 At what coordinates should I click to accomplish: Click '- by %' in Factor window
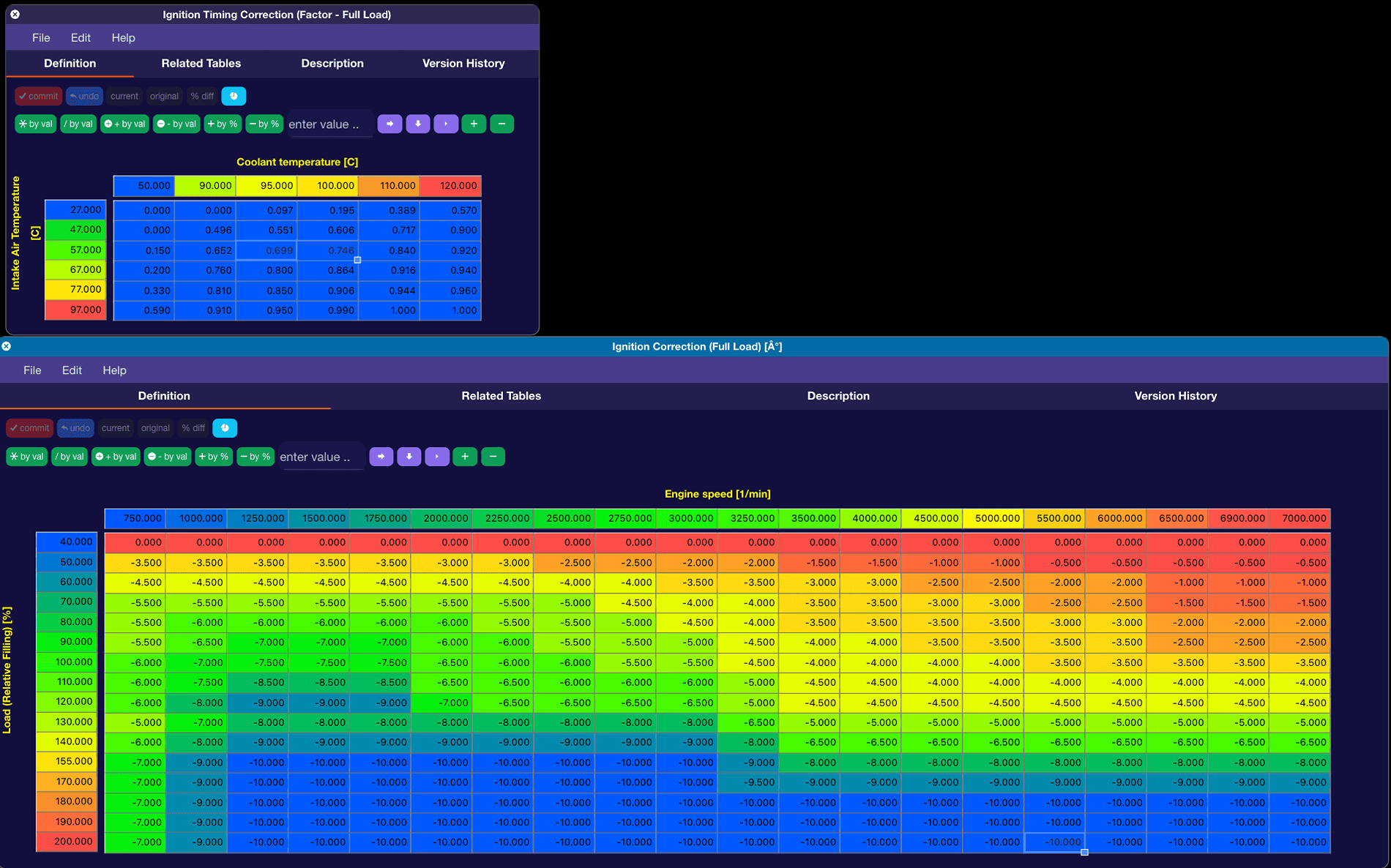(x=264, y=124)
